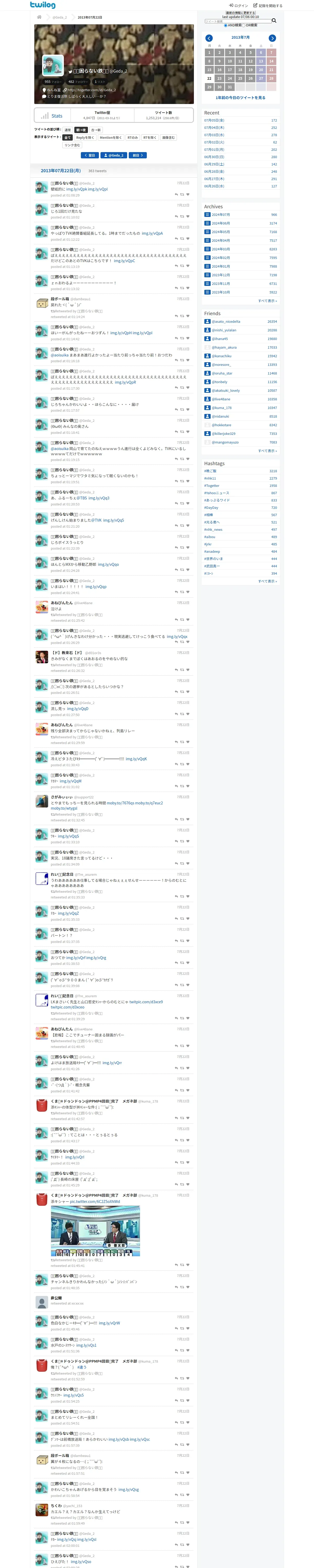The height and width of the screenshot is (1568, 314).
Task: Like the tweet posted at 01:08:29
Action: click(x=188, y=195)
